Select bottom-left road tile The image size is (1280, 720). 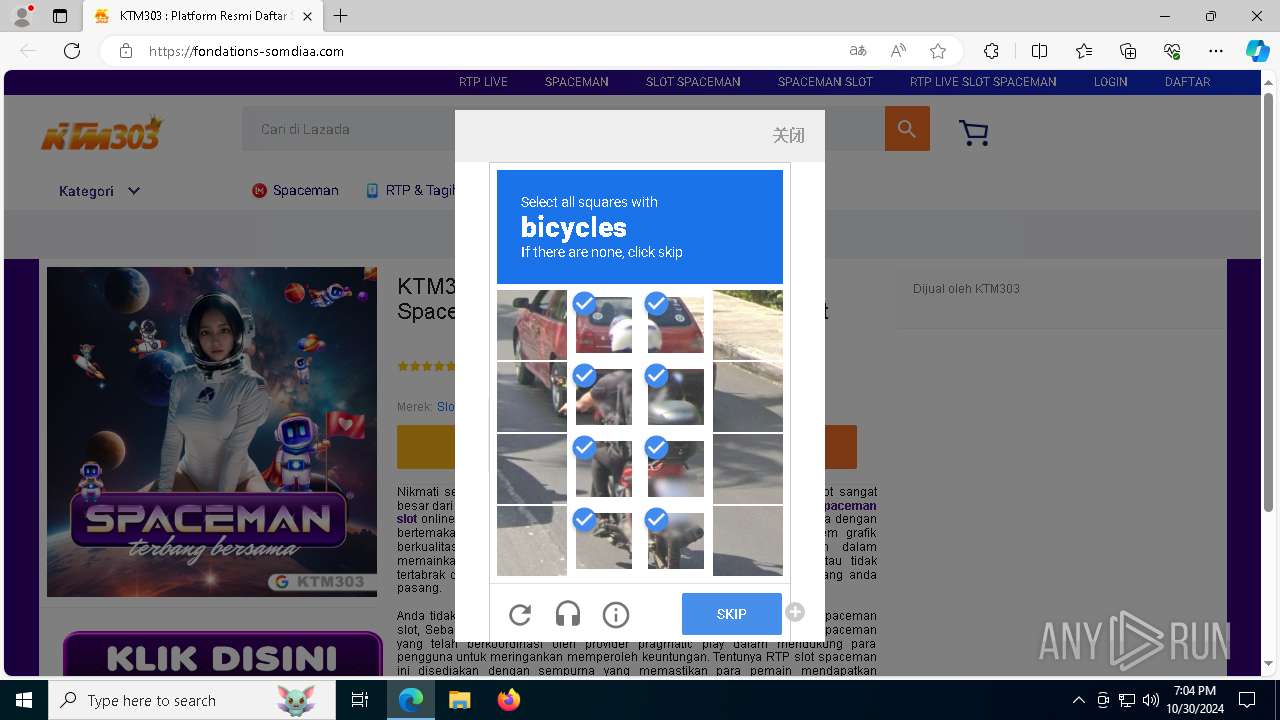pos(532,541)
